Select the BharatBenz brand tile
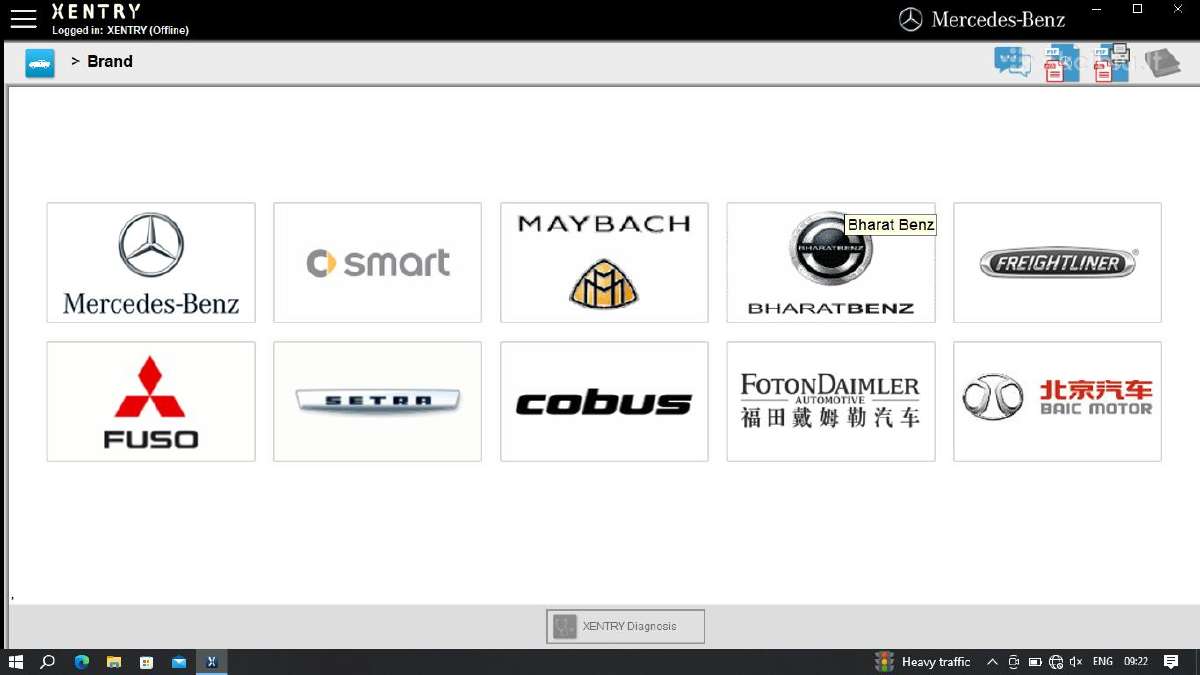1200x675 pixels. click(831, 263)
